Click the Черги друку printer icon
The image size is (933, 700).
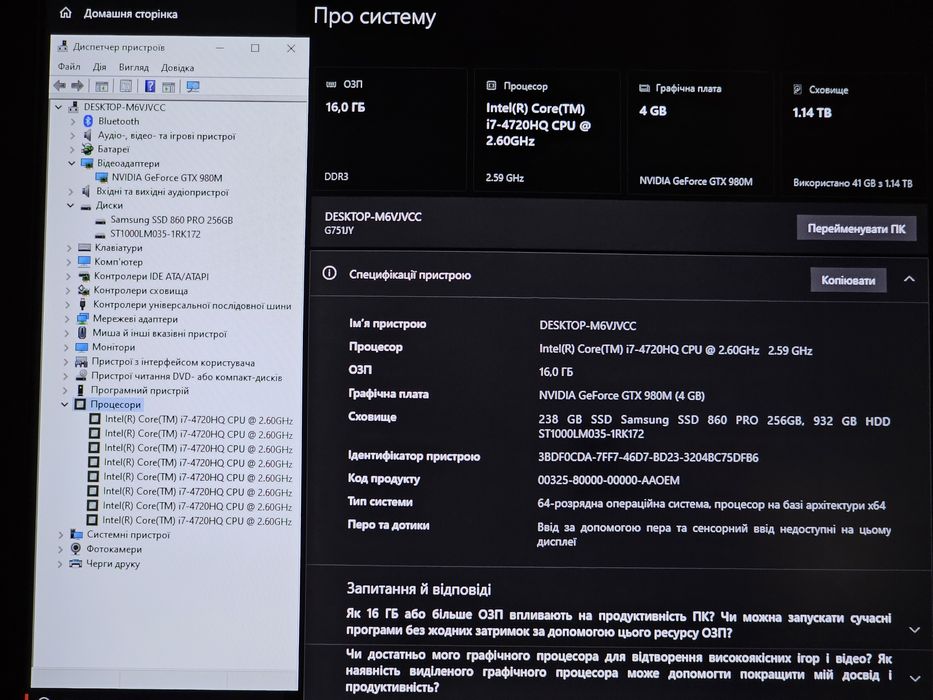tap(76, 563)
